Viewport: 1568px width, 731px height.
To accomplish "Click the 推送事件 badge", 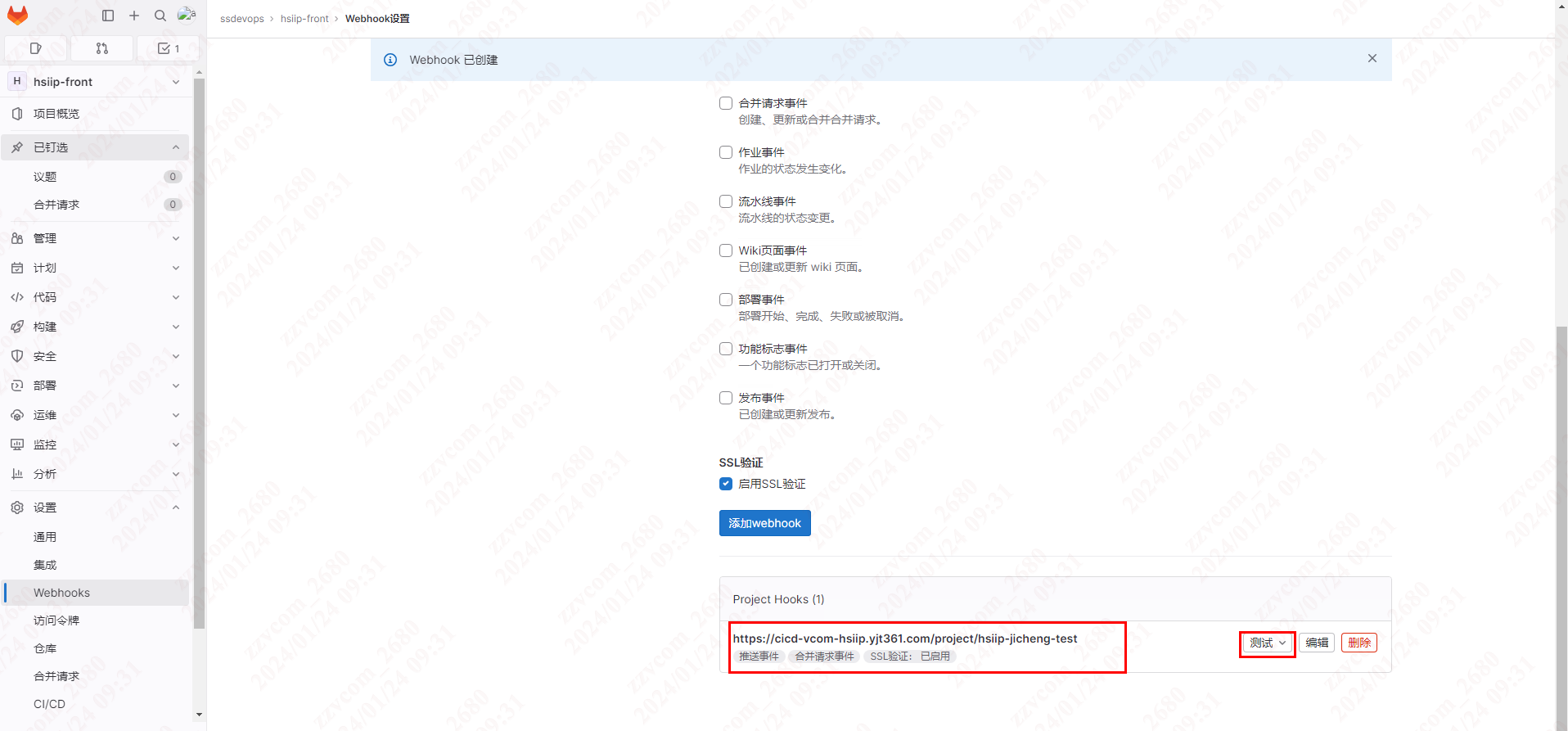I will point(759,657).
